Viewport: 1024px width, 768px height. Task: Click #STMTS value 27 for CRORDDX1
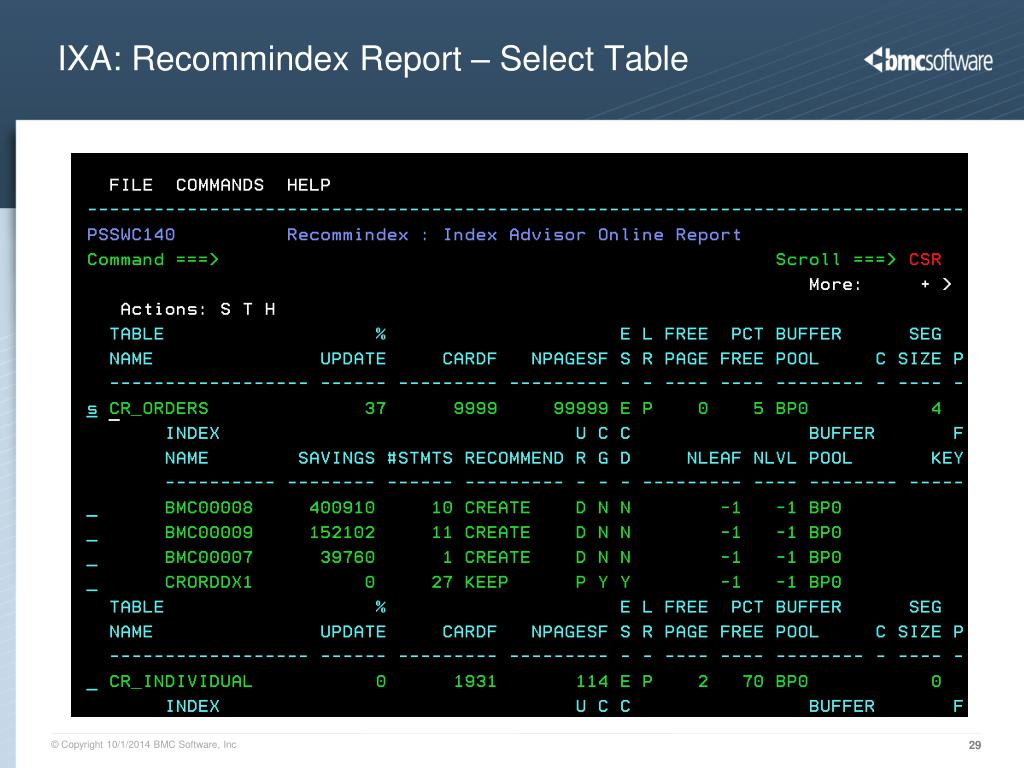[441, 582]
